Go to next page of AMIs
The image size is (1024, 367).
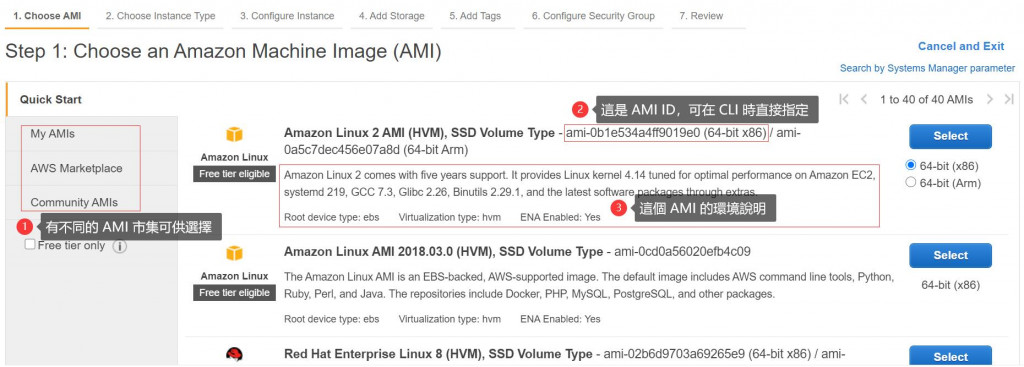point(990,99)
